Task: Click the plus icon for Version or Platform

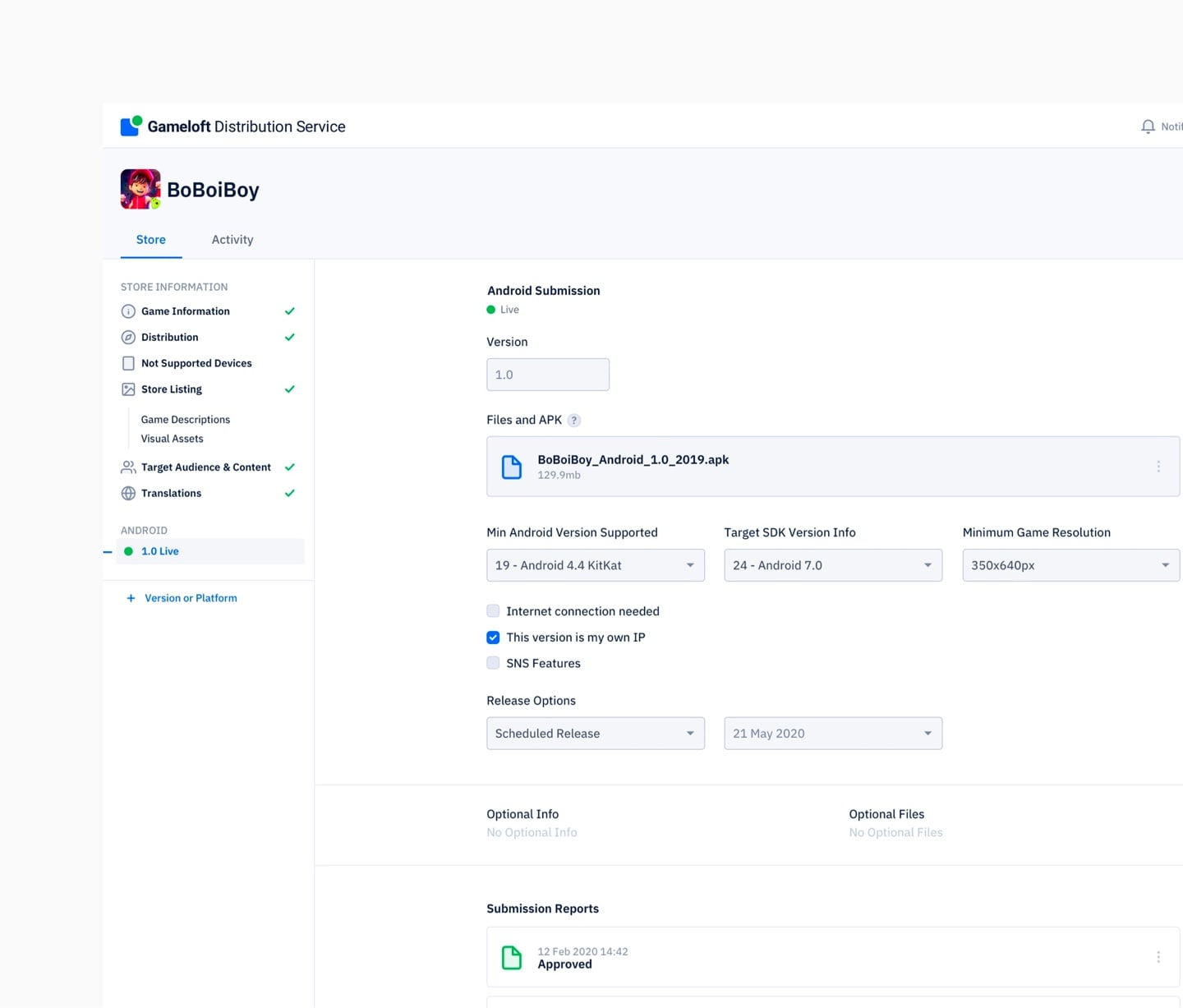Action: (x=131, y=598)
